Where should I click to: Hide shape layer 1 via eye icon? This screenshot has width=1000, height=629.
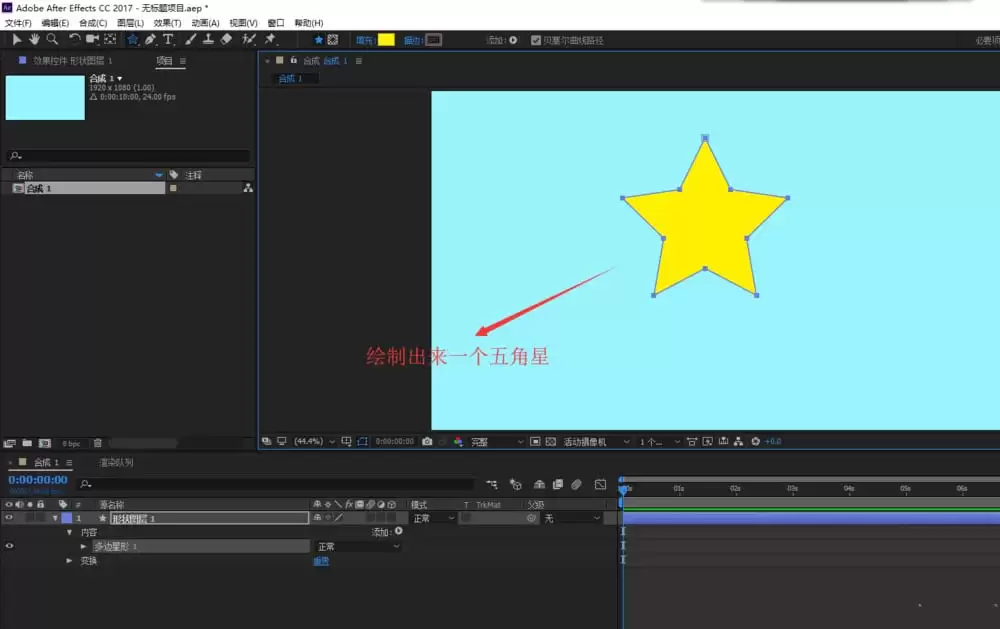coord(9,518)
